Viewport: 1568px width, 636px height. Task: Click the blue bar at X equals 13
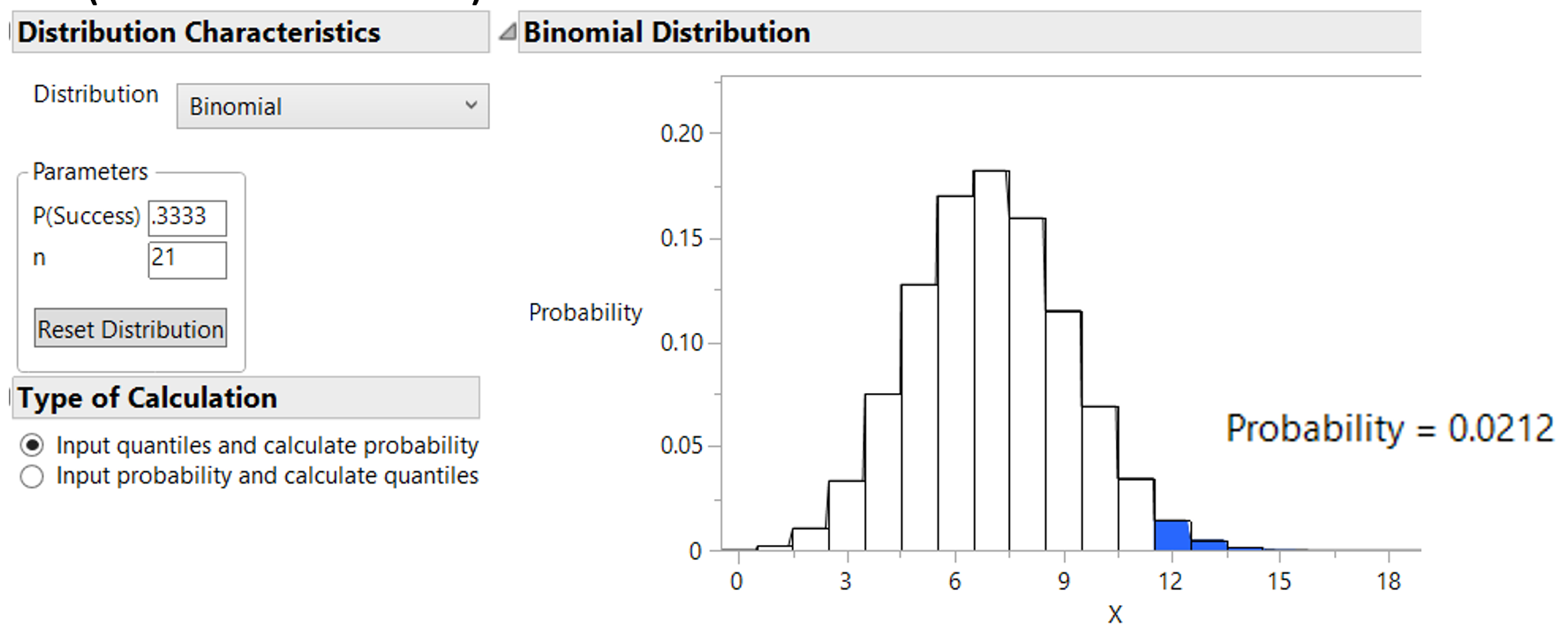[x=1210, y=543]
